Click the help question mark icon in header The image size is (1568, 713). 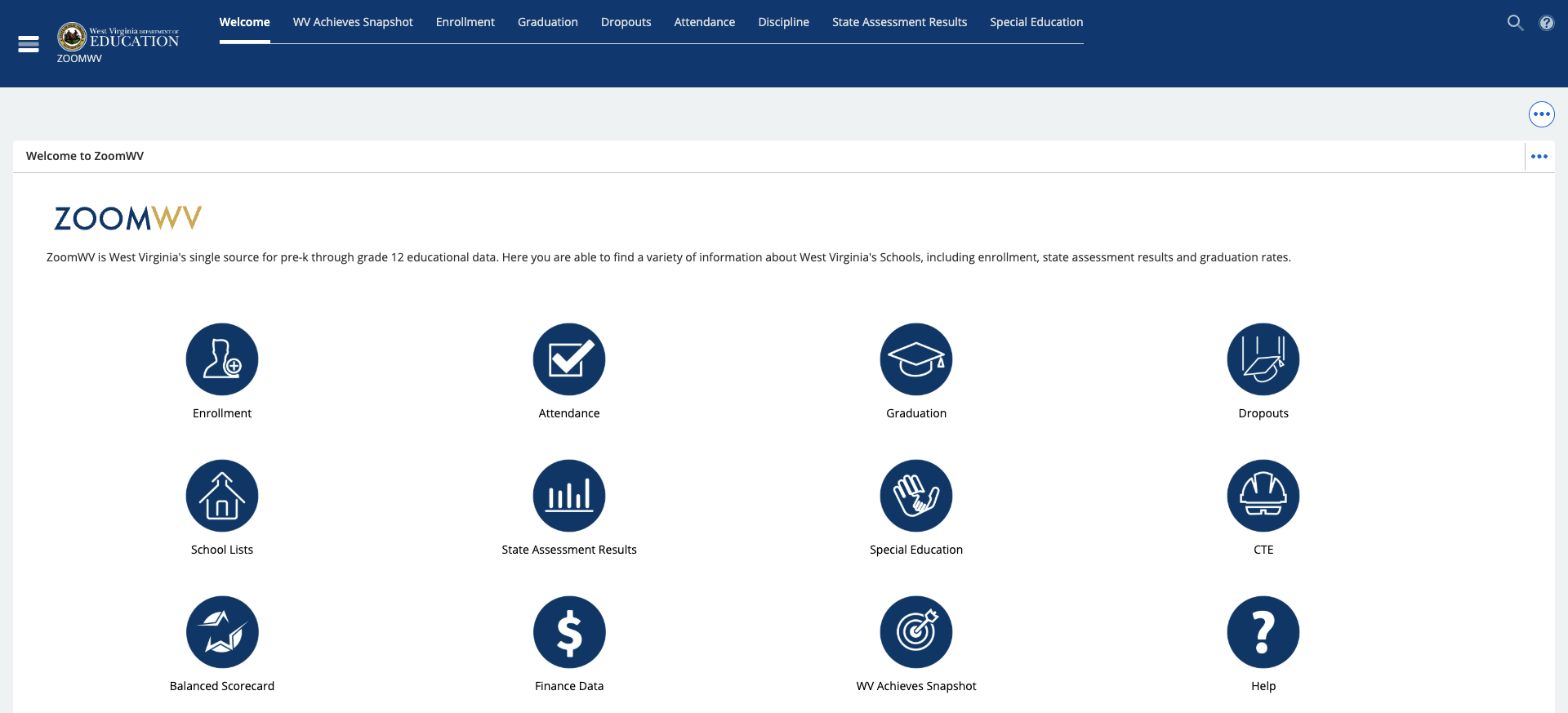tap(1547, 23)
